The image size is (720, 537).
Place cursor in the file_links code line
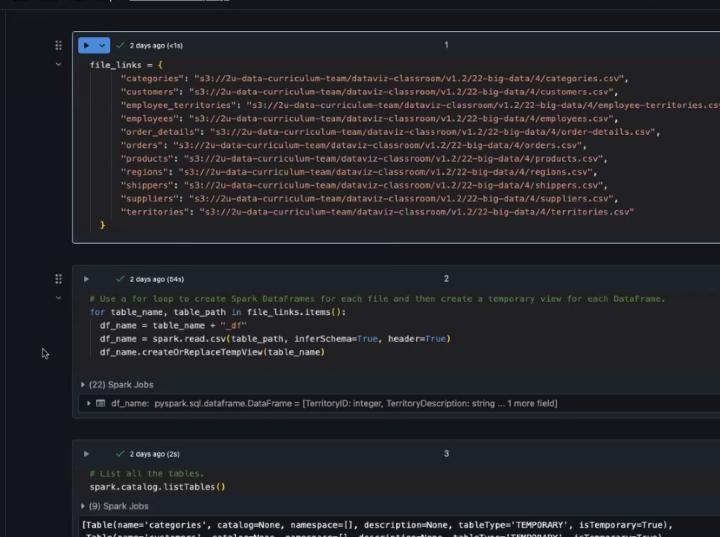click(x=125, y=64)
